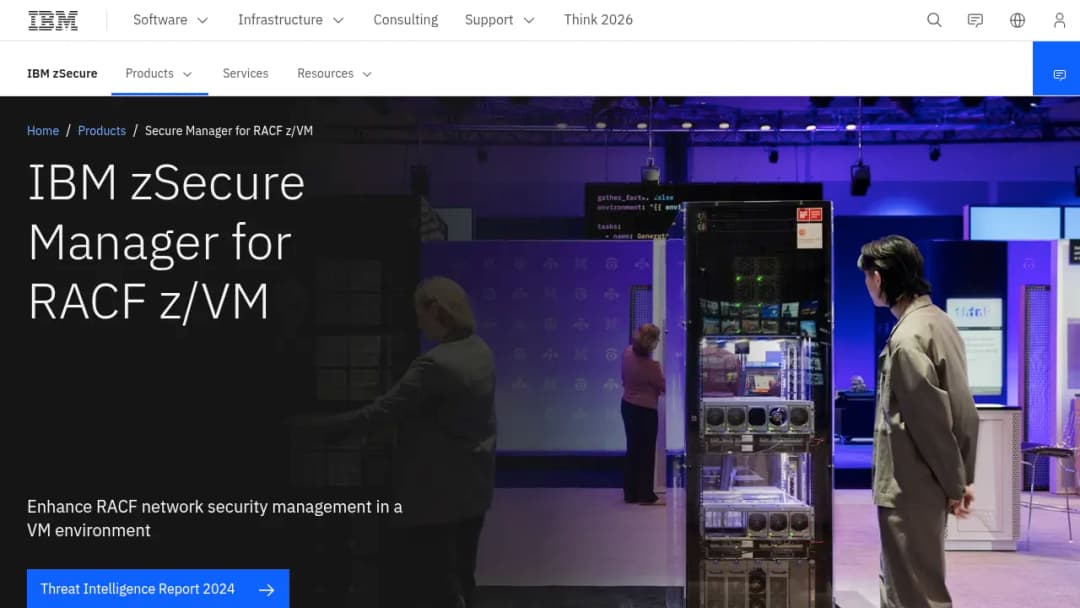Open the globe region selector

pos(1017,20)
